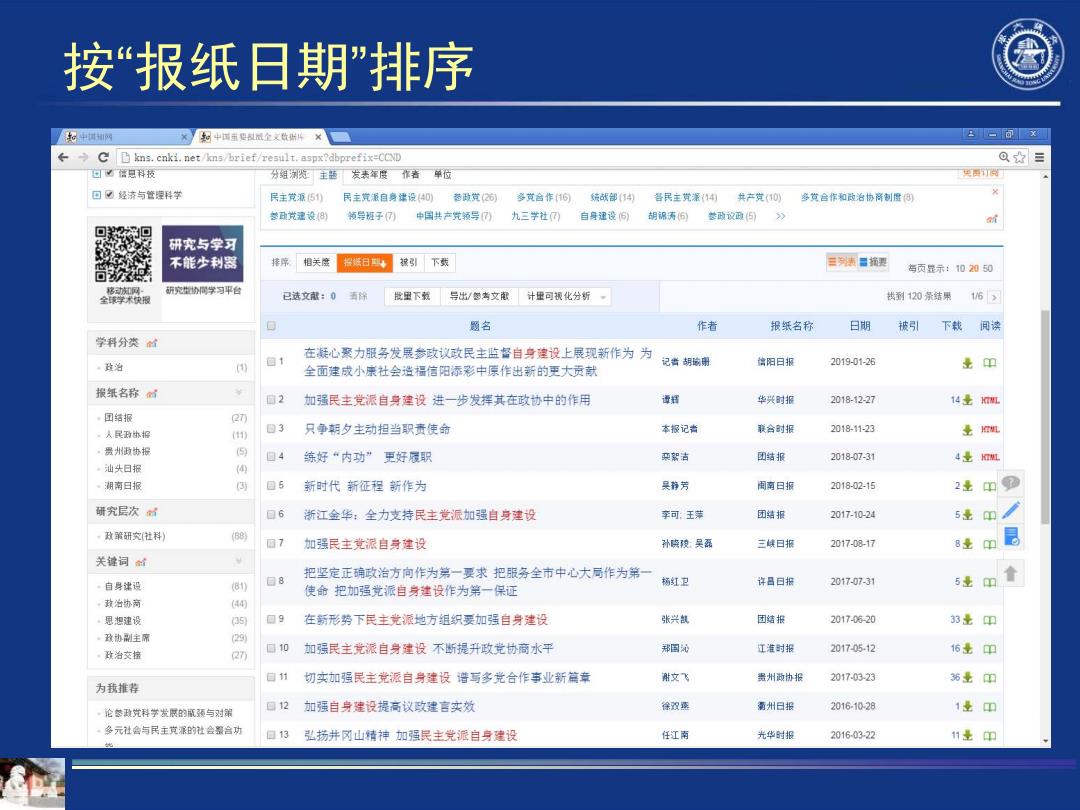Open the Chrome hamburger menu
Screen dimensions: 1080x810
(x=1039, y=157)
